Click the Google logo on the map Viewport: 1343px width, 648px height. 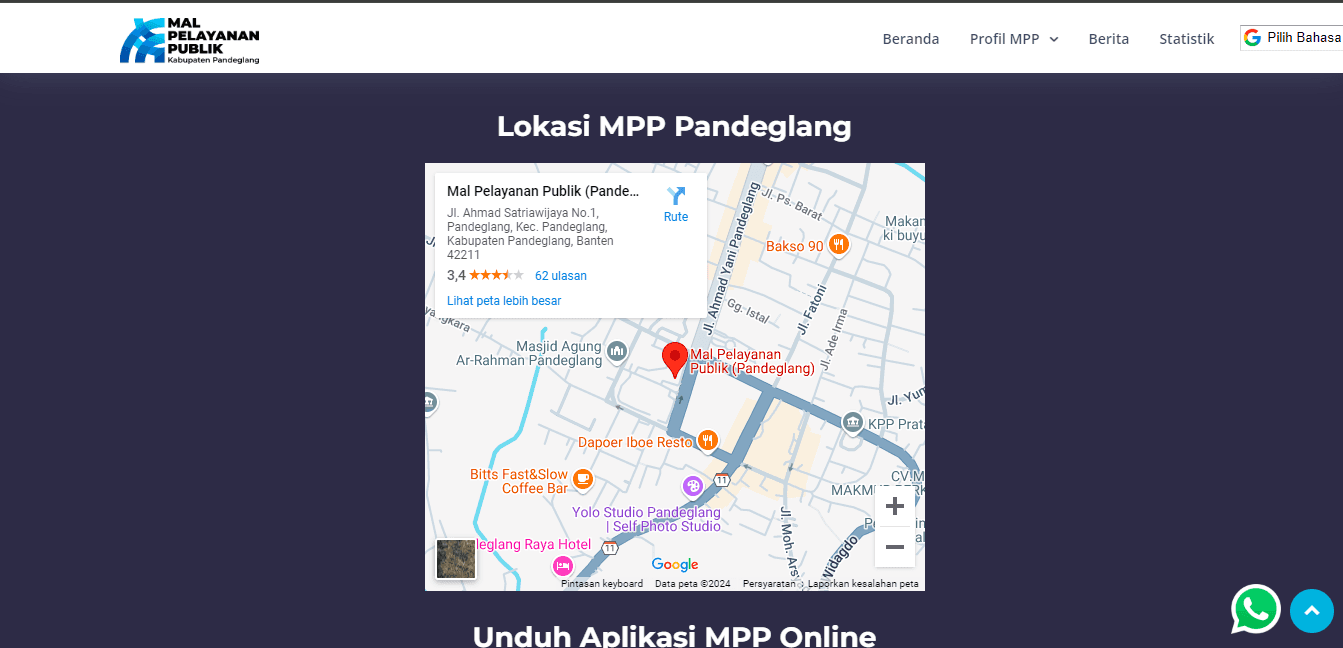tap(675, 565)
